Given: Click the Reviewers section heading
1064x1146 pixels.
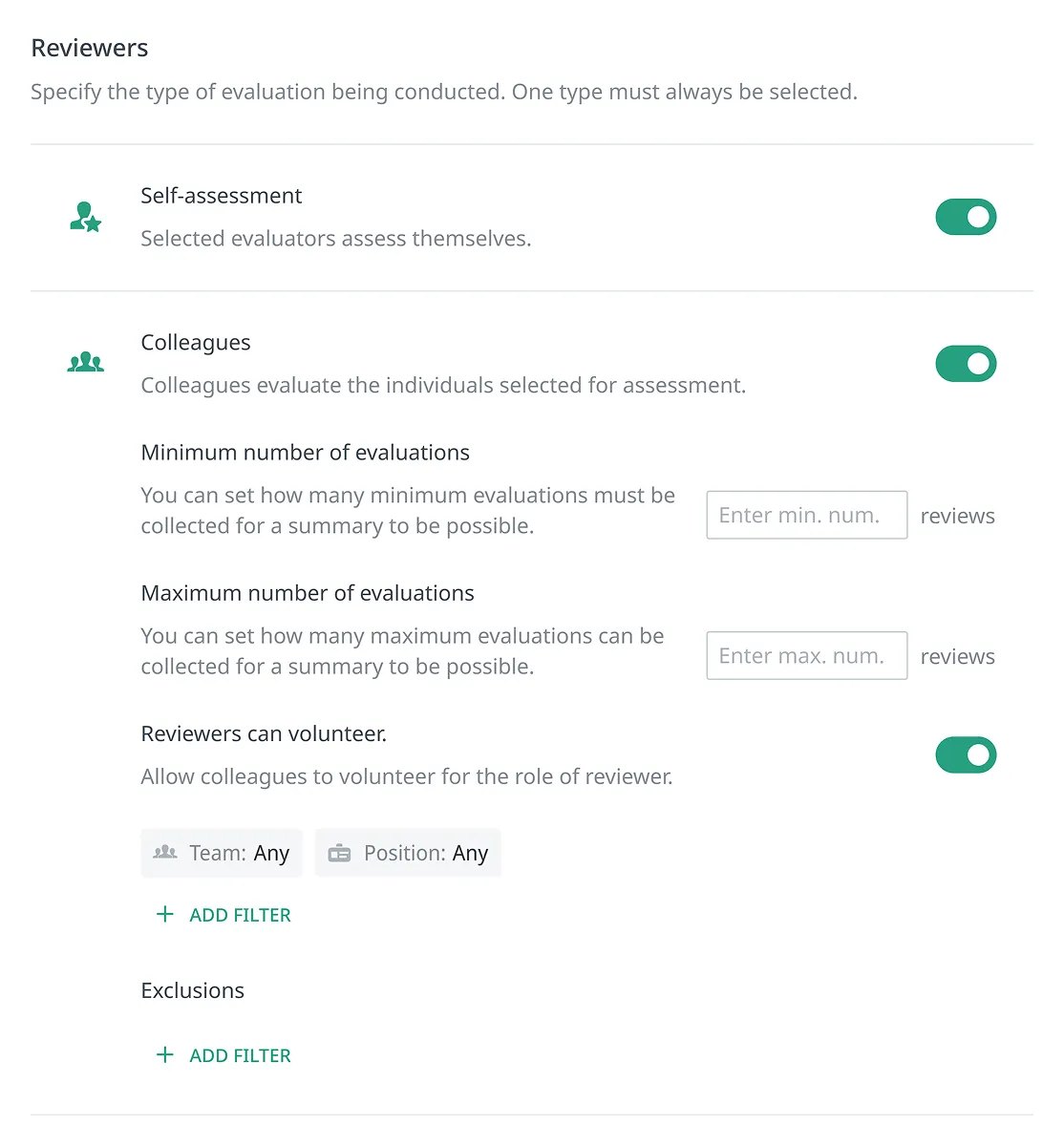Looking at the screenshot, I should click(90, 48).
